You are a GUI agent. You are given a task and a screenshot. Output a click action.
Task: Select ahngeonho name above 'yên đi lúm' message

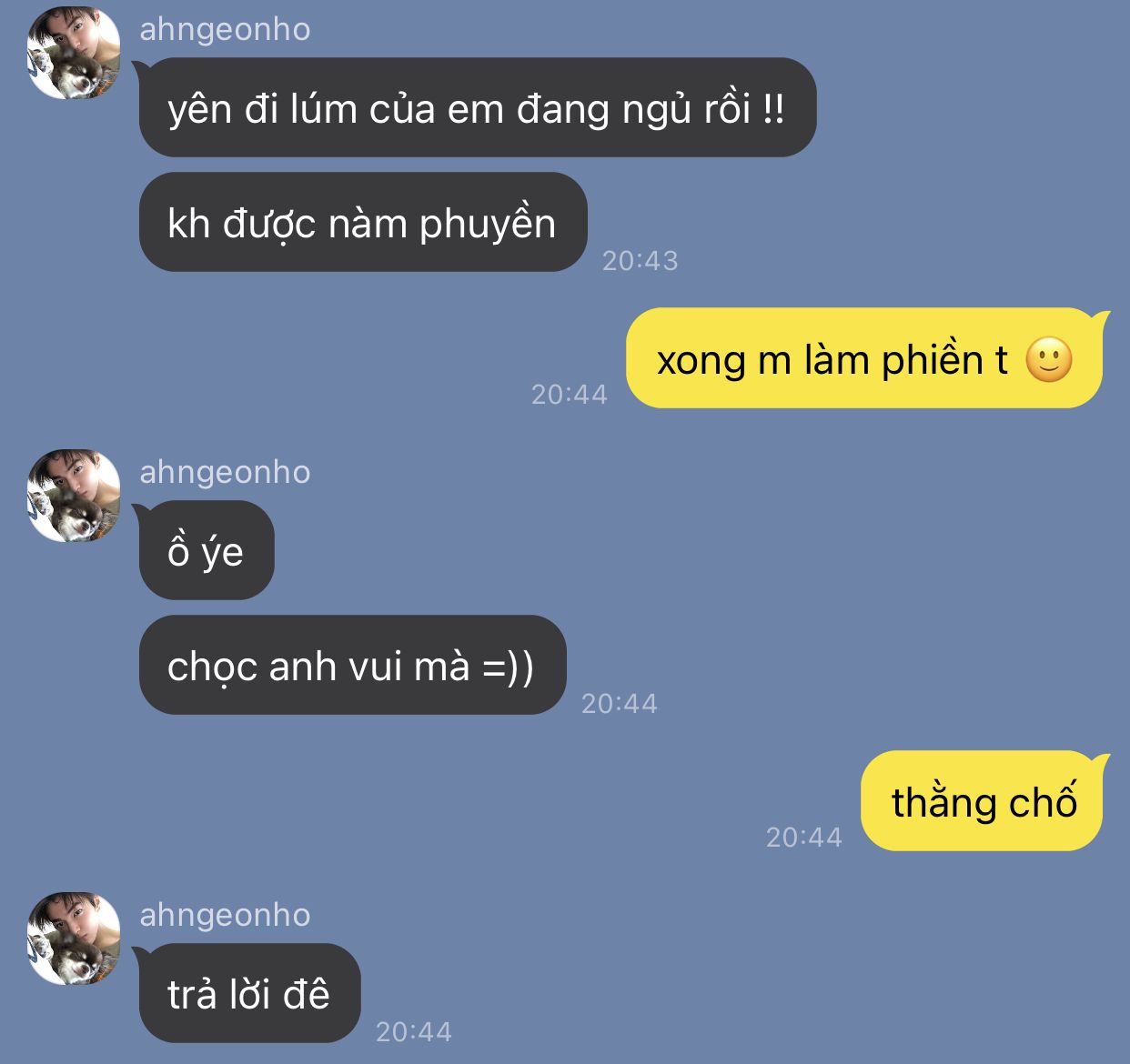click(x=225, y=29)
